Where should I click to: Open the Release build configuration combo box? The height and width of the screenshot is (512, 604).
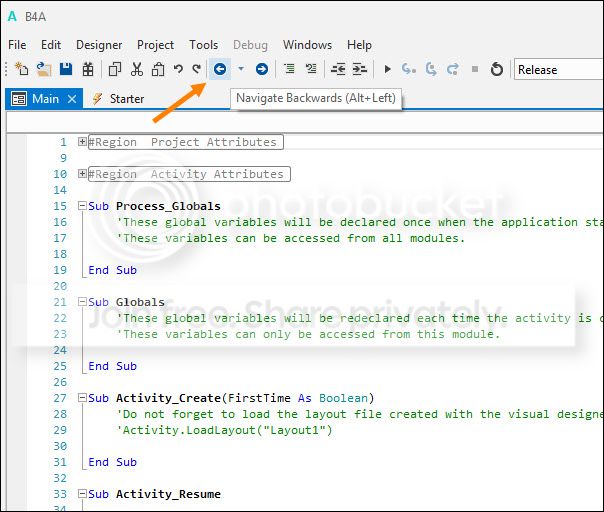(559, 69)
